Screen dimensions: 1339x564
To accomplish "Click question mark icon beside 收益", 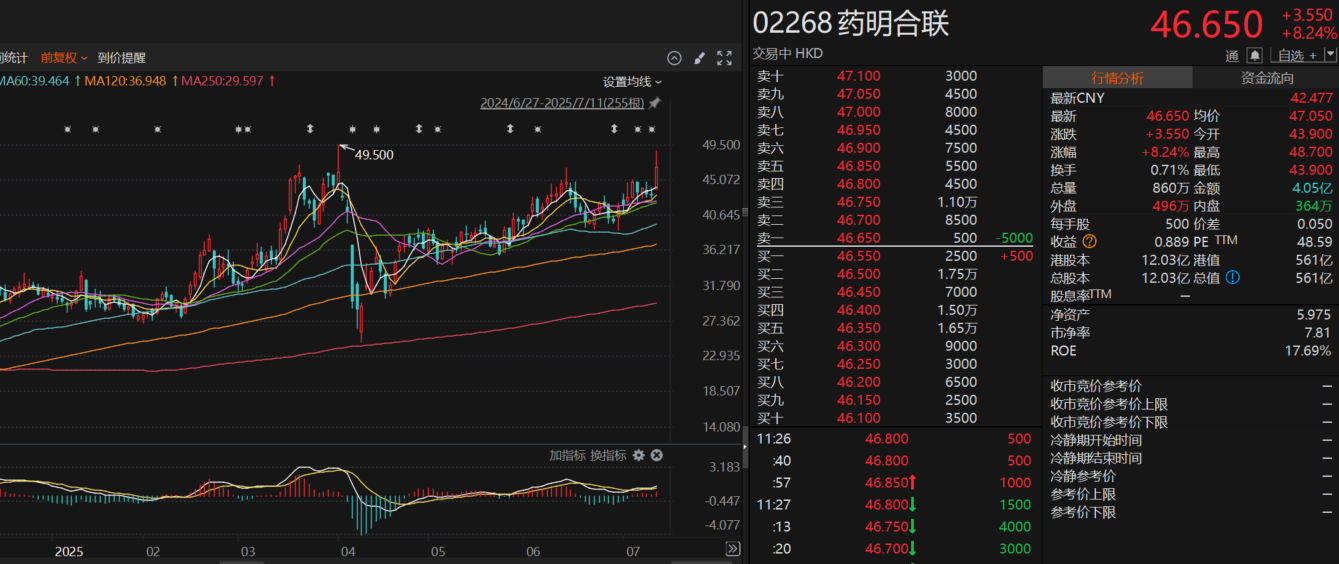I will pyautogui.click(x=1089, y=242).
